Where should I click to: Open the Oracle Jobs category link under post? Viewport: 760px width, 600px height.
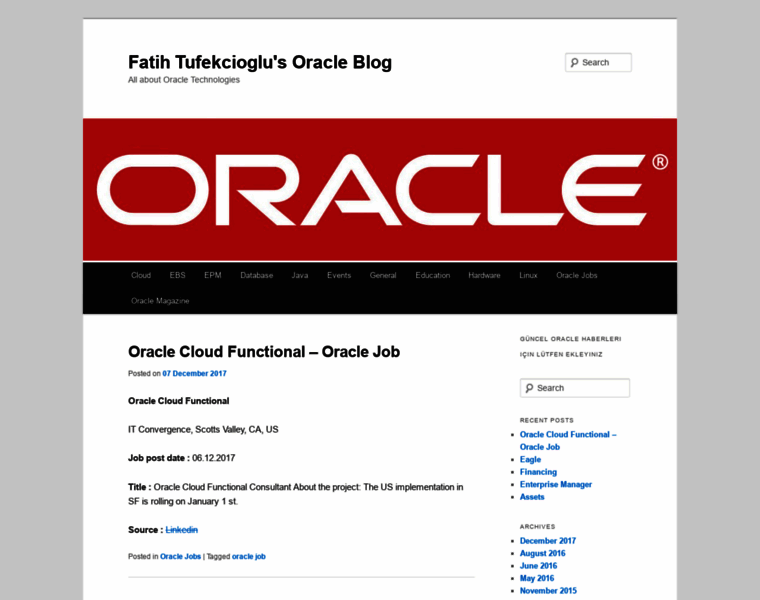(x=180, y=556)
